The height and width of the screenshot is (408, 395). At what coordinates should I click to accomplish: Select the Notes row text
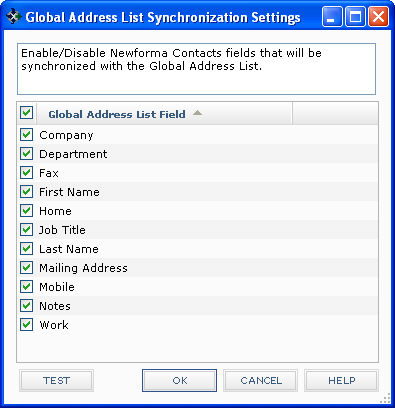(55, 306)
